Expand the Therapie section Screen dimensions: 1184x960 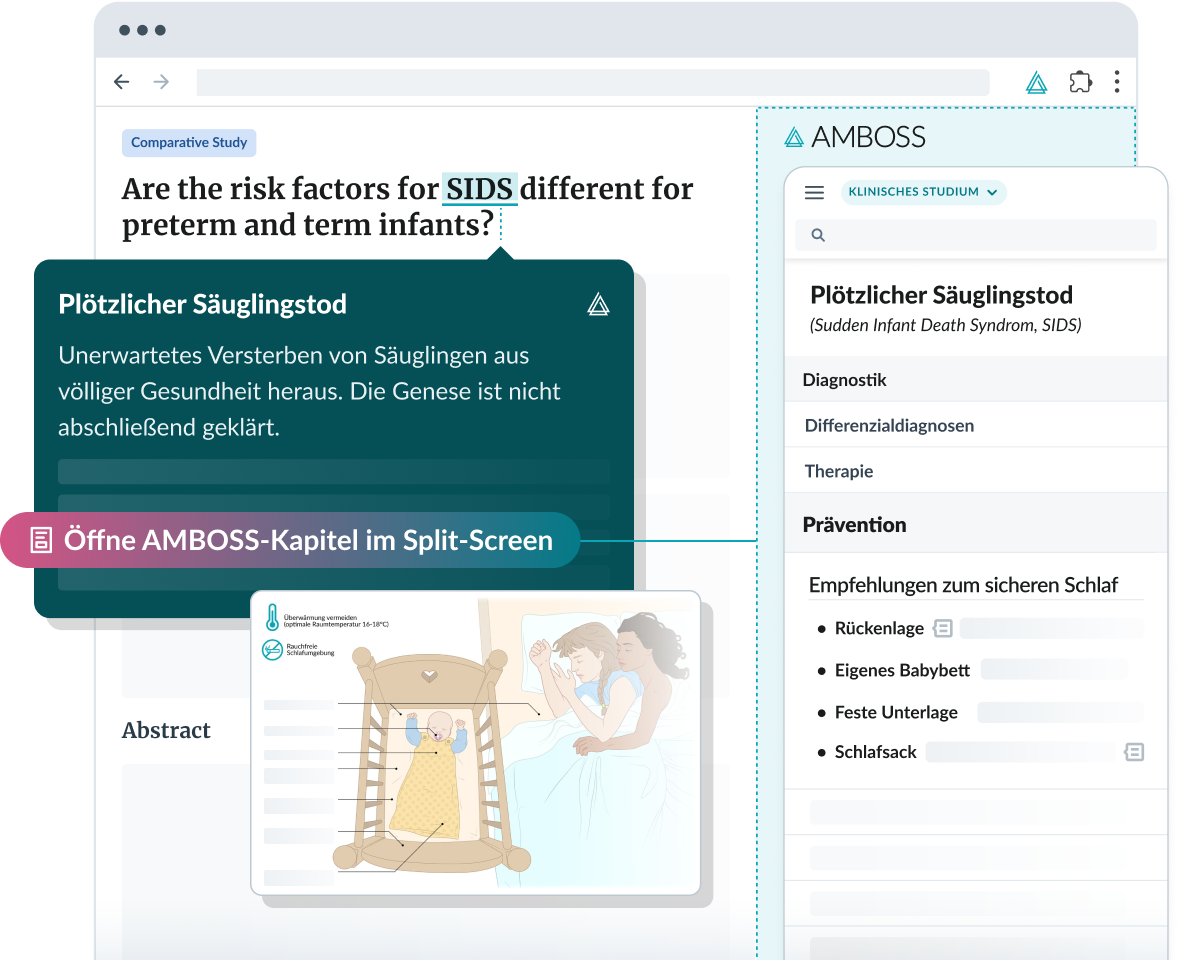[976, 471]
